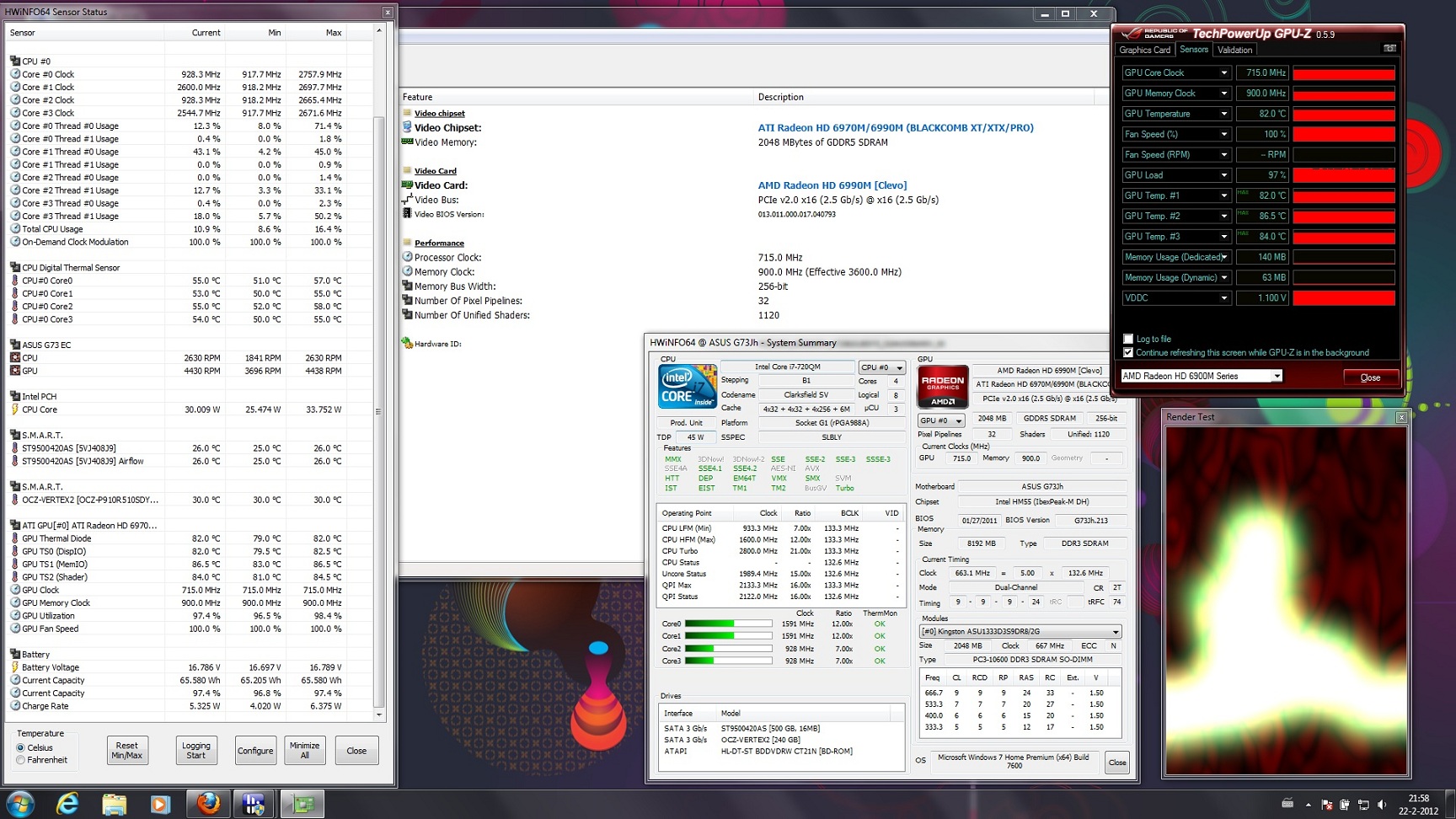This screenshot has height=819, width=1456.
Task: Toggle Continue refreshing in background checkbox
Action: coord(1128,352)
